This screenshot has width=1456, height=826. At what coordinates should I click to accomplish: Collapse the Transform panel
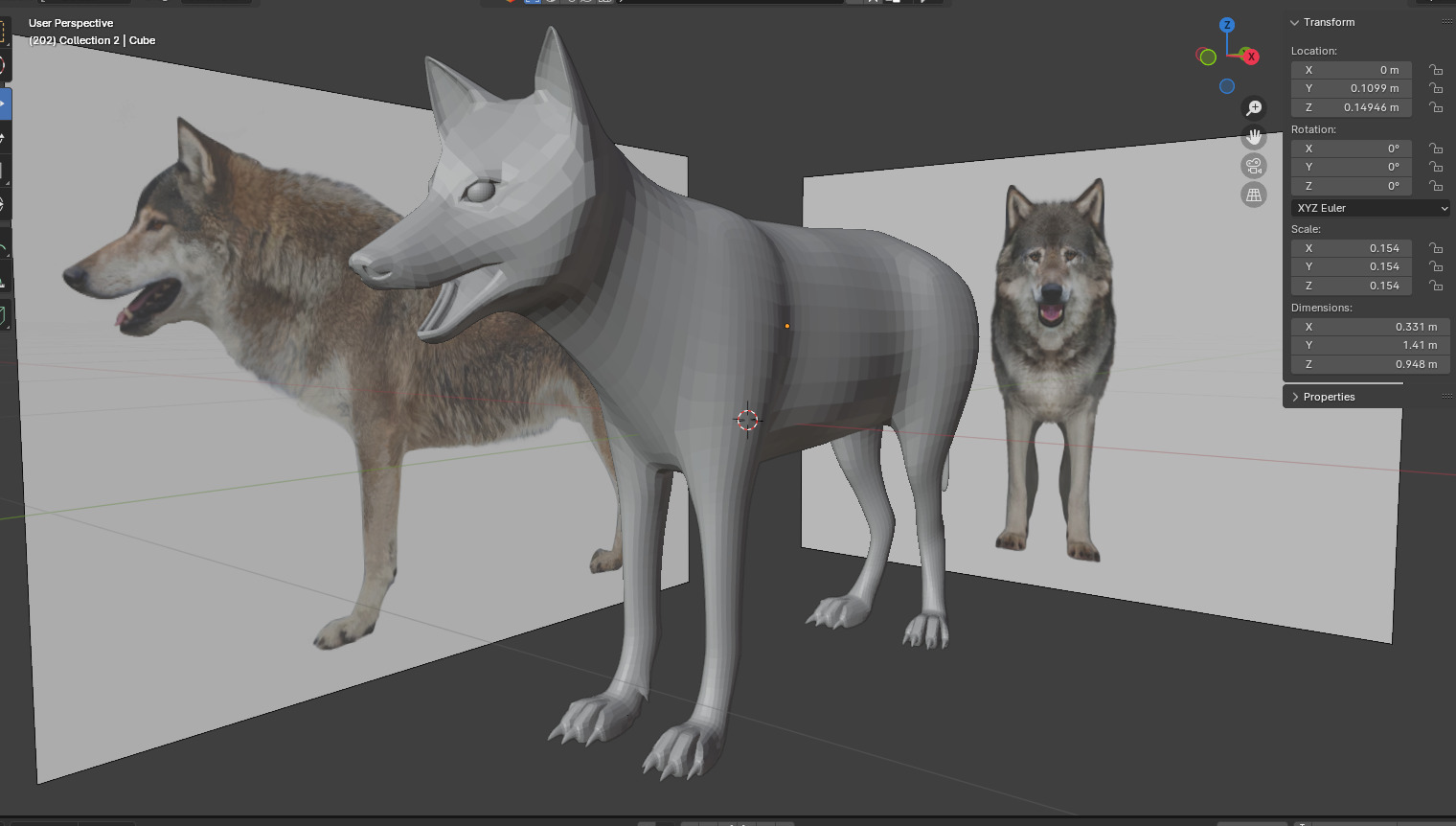click(x=1295, y=22)
